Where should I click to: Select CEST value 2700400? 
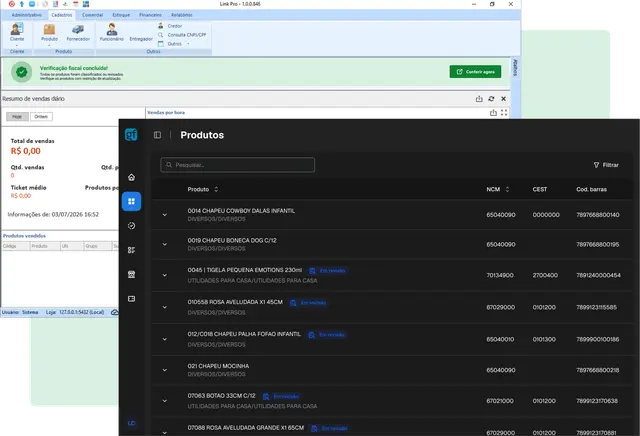coord(545,275)
